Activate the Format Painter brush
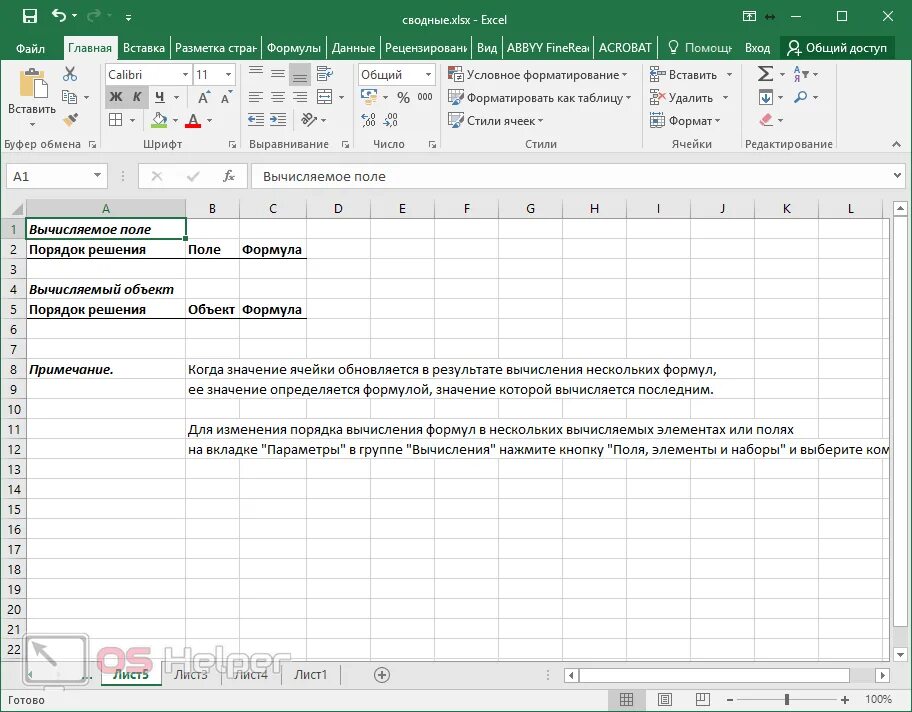Screen dimensions: 912x712 [70, 120]
